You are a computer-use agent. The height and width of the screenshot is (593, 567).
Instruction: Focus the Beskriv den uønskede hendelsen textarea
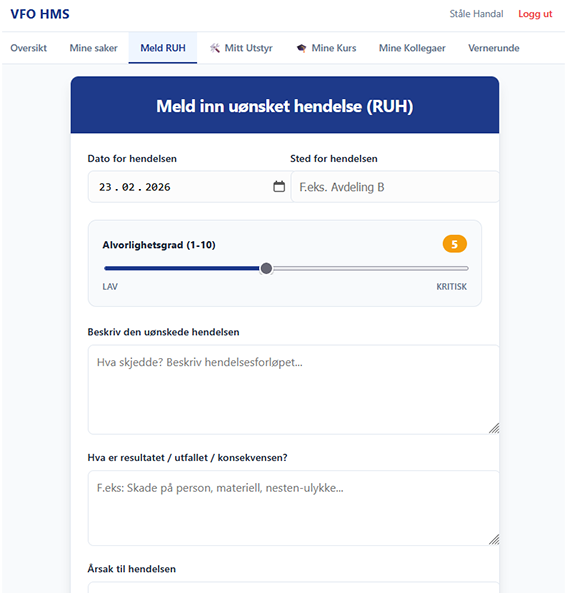point(294,390)
